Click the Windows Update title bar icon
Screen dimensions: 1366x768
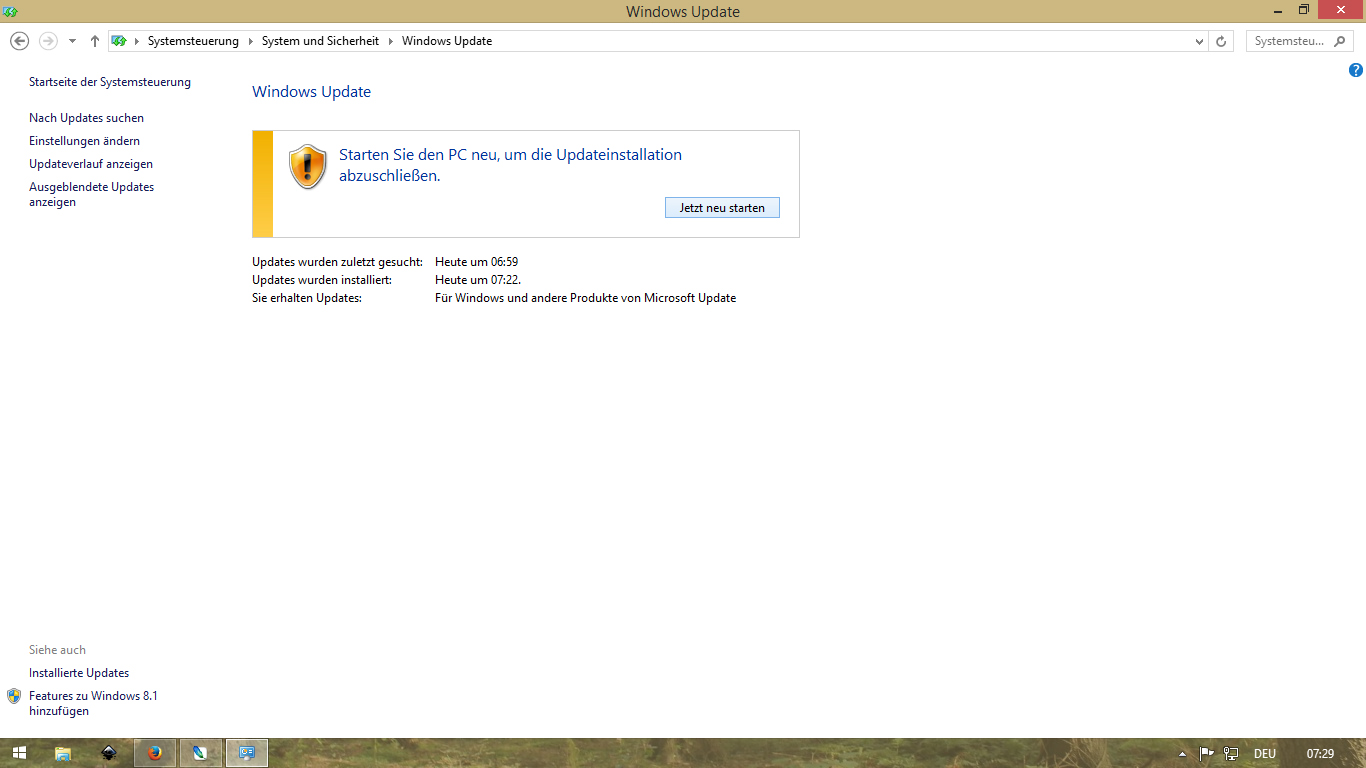(10, 11)
